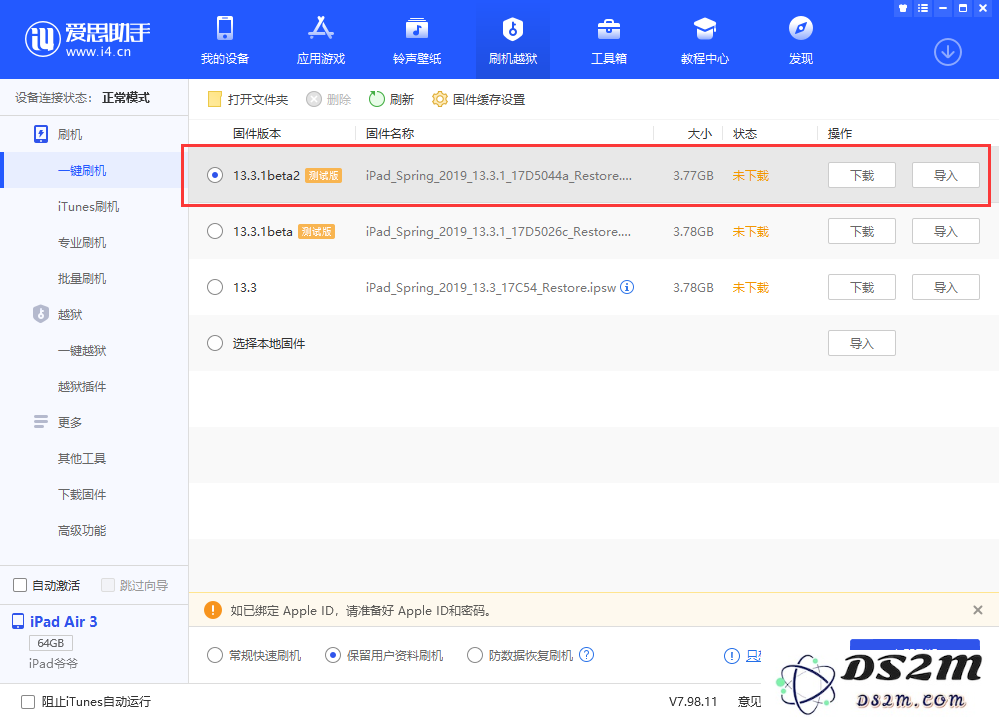
Task: Open 批量刷机 in sidebar
Action: tap(82, 278)
